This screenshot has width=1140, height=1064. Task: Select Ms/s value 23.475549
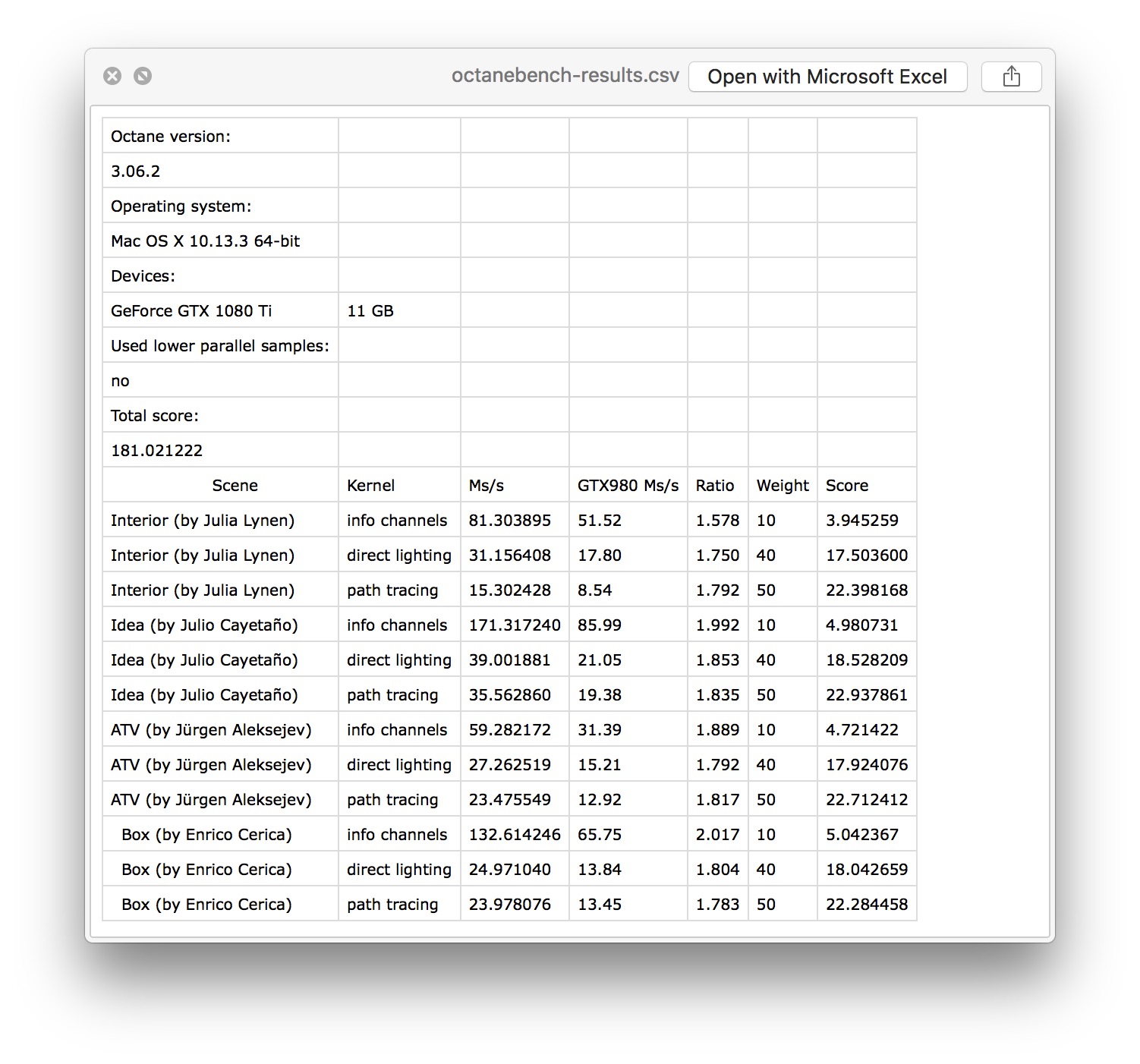tap(515, 799)
